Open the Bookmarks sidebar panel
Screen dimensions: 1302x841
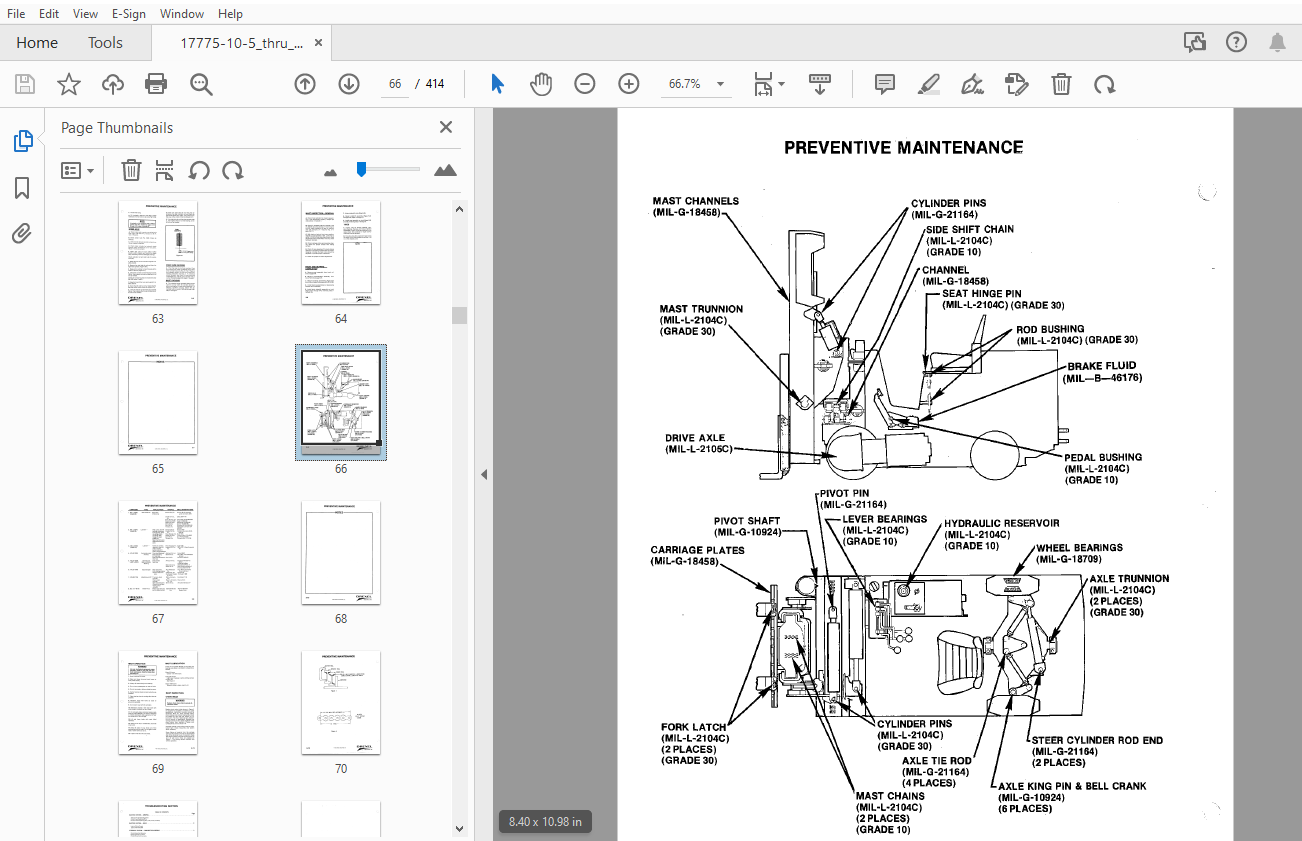pyautogui.click(x=22, y=188)
